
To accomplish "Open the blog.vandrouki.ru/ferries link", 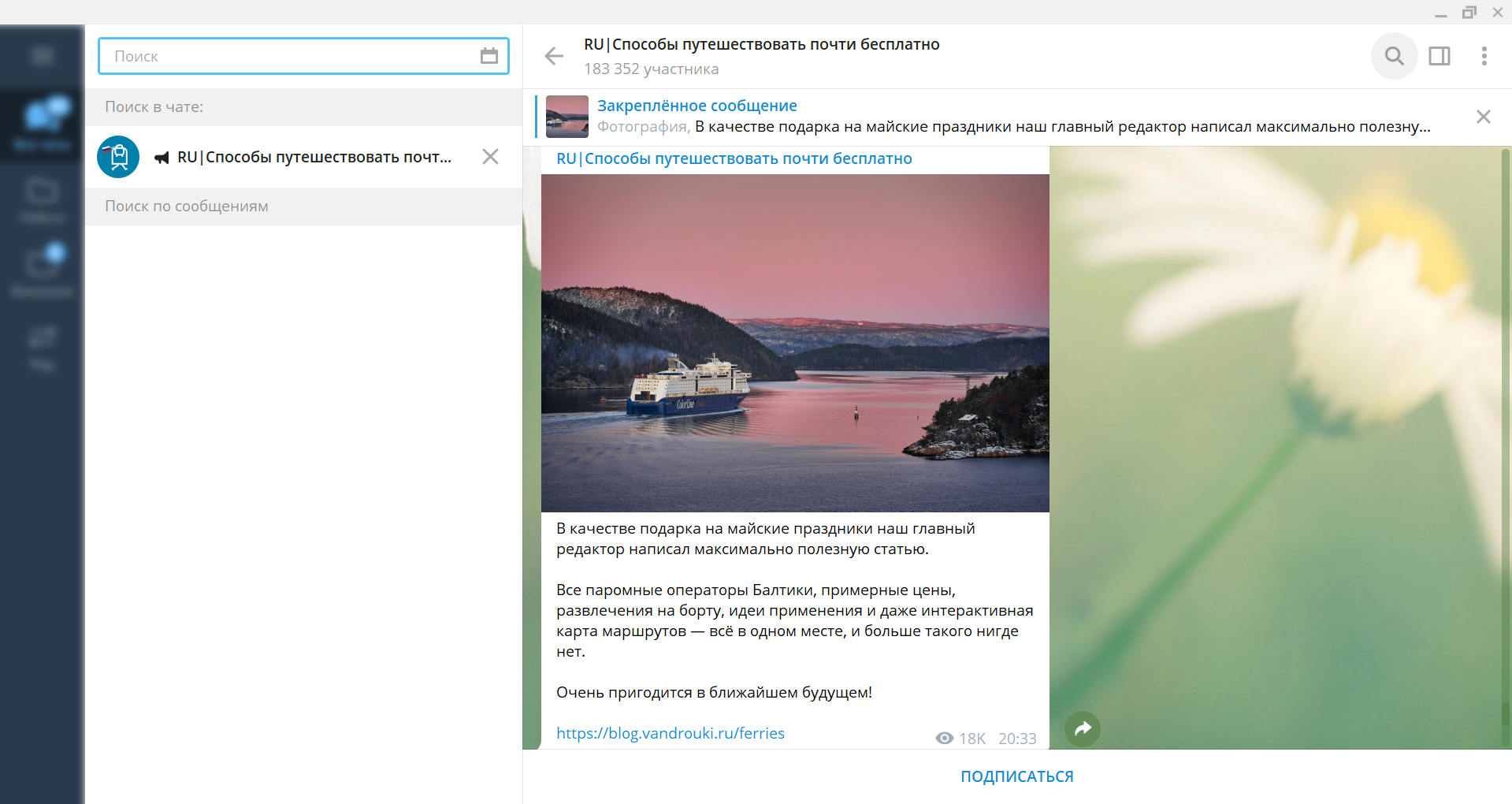I will tap(671, 733).
